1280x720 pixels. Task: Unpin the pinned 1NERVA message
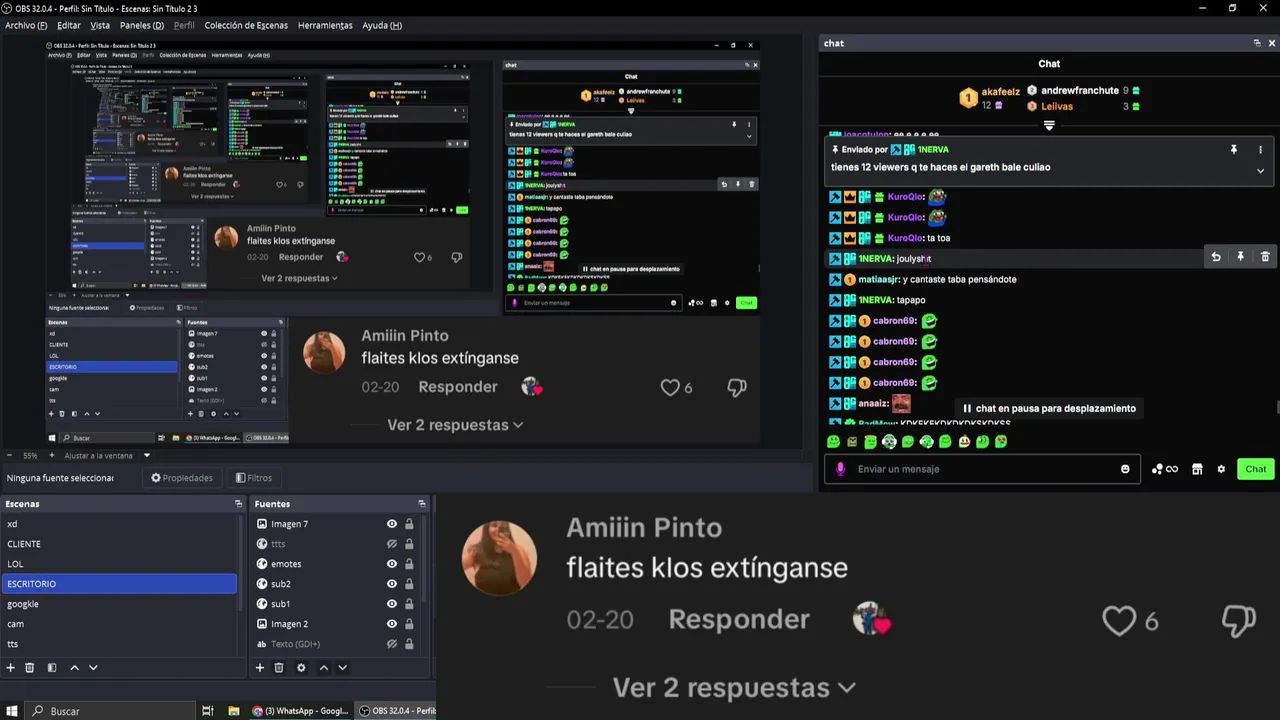coord(1233,149)
